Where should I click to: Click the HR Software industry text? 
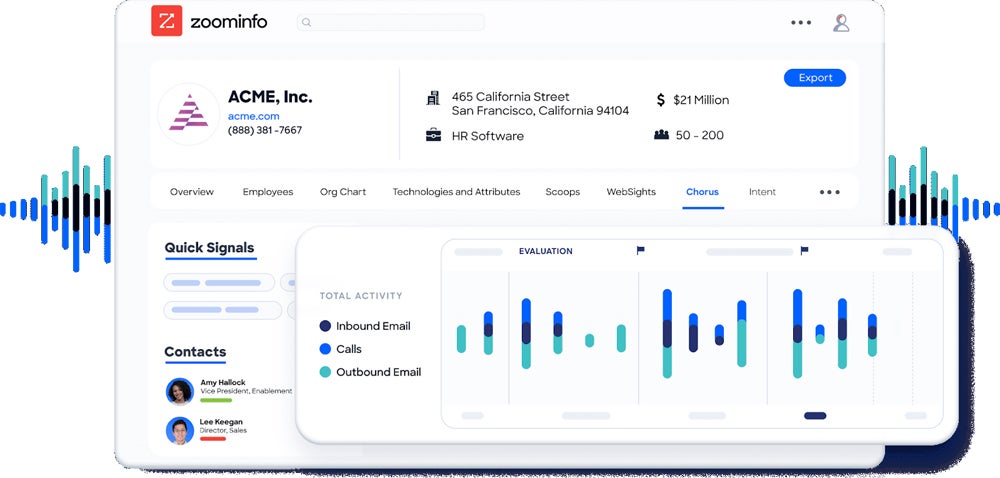click(488, 136)
